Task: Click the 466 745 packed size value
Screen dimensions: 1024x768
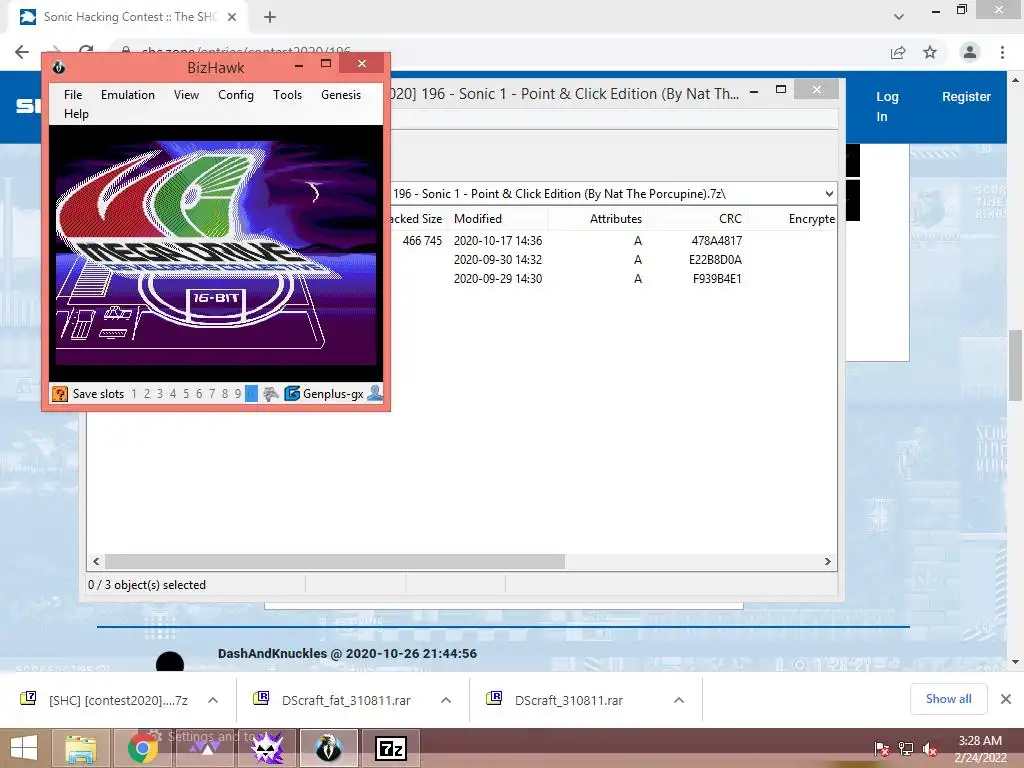Action: click(422, 241)
